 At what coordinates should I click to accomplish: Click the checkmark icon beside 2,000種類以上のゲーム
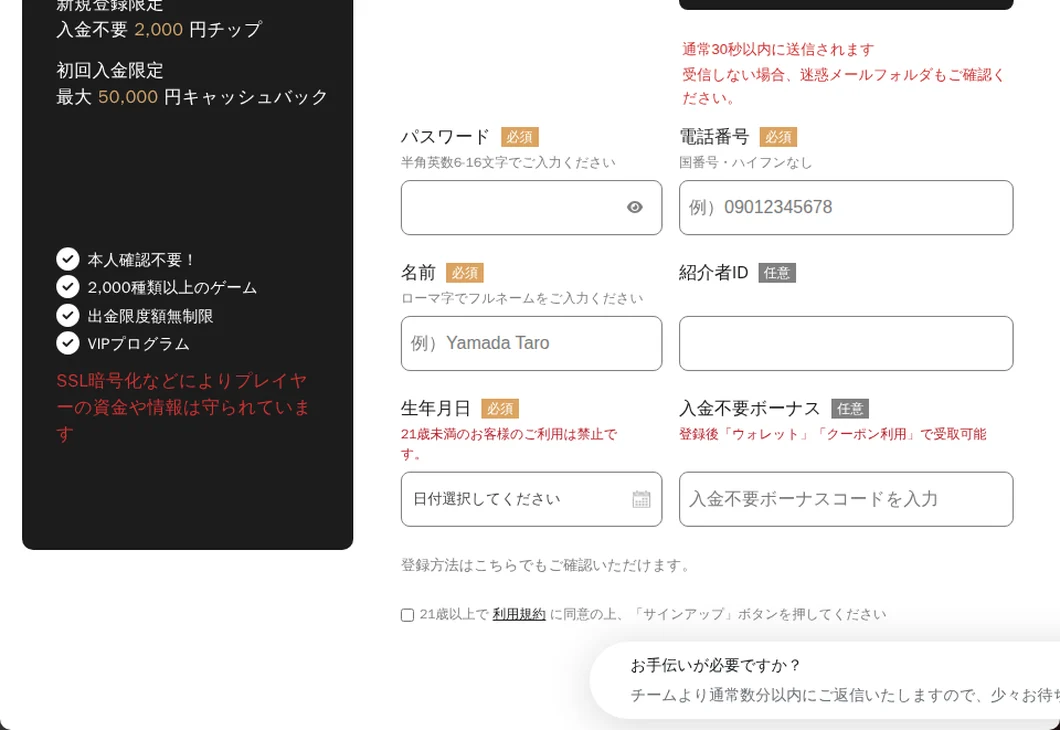click(68, 287)
